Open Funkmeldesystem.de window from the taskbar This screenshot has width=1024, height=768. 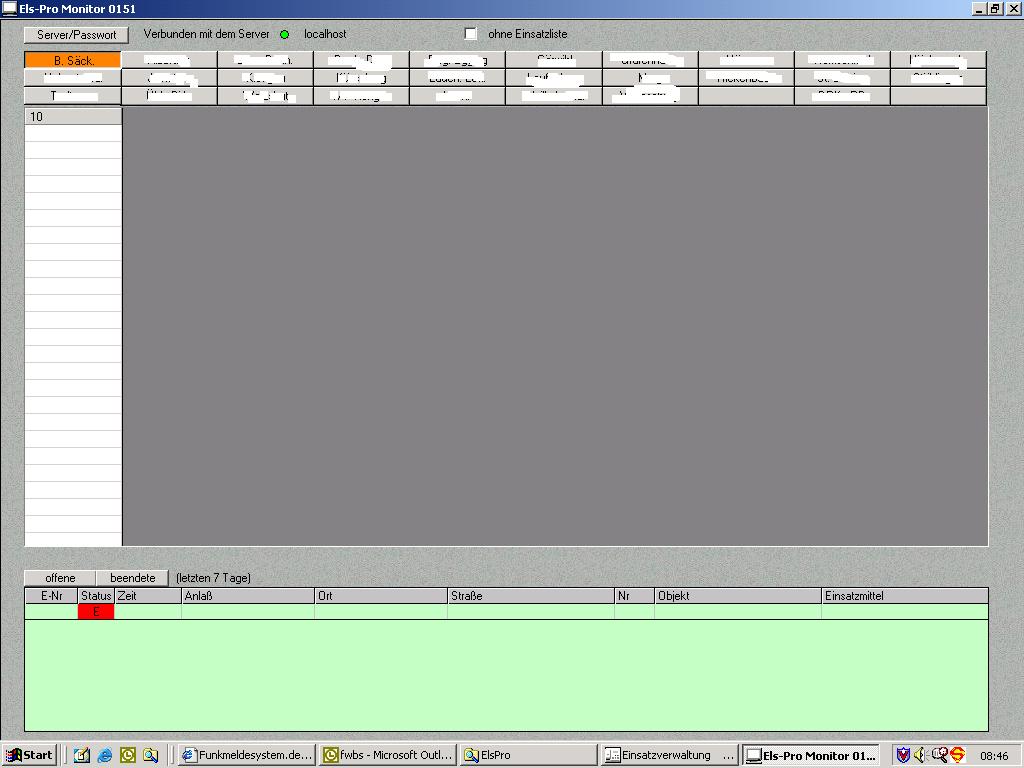(247, 755)
